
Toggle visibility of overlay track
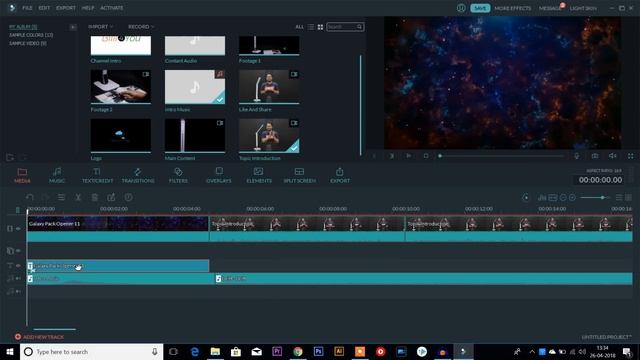coord(18,251)
